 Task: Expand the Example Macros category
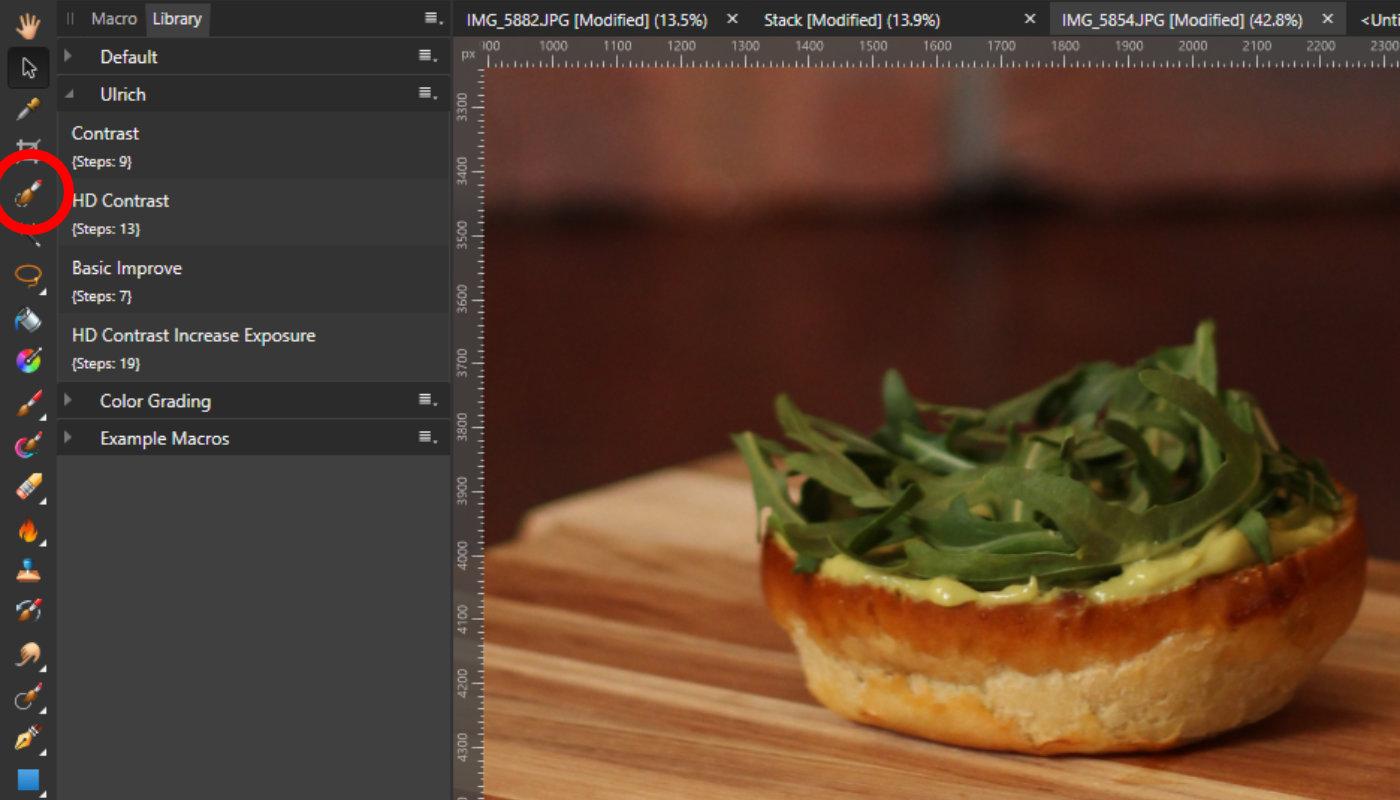(x=68, y=437)
